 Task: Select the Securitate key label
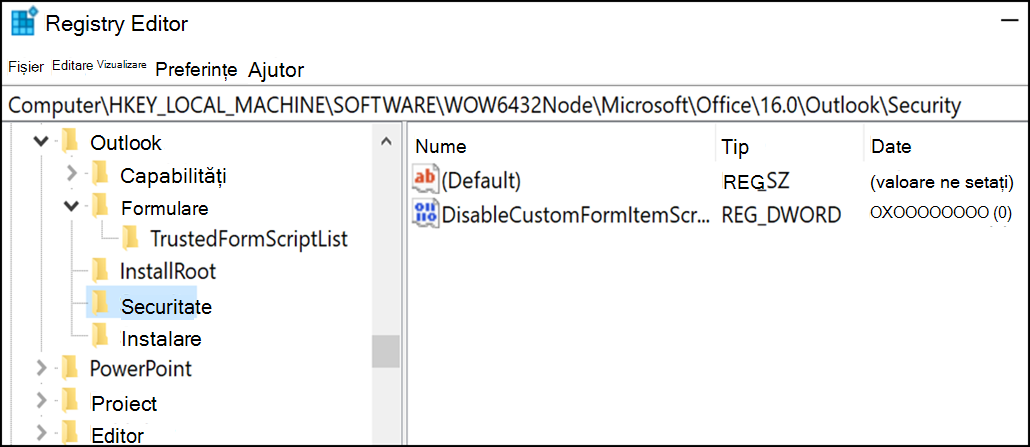167,306
